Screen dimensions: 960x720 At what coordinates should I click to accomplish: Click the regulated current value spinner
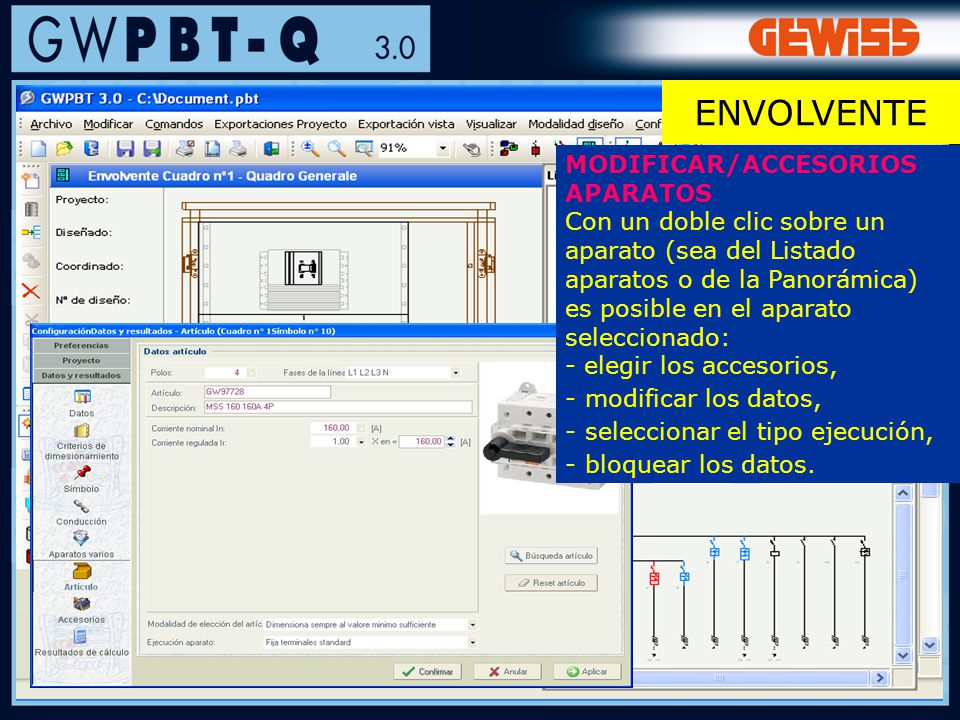451,441
